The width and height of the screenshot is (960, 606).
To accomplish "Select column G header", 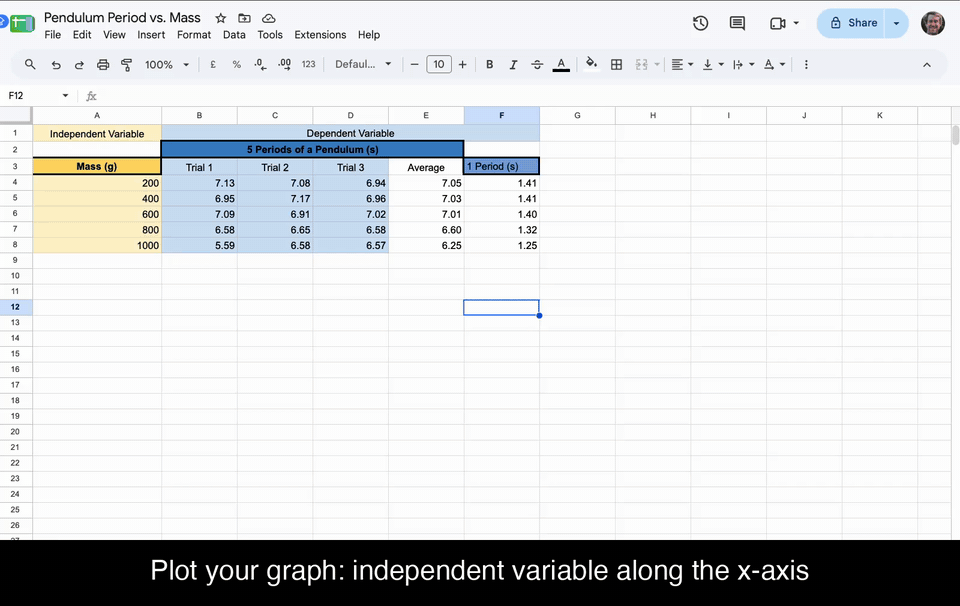I will point(577,115).
